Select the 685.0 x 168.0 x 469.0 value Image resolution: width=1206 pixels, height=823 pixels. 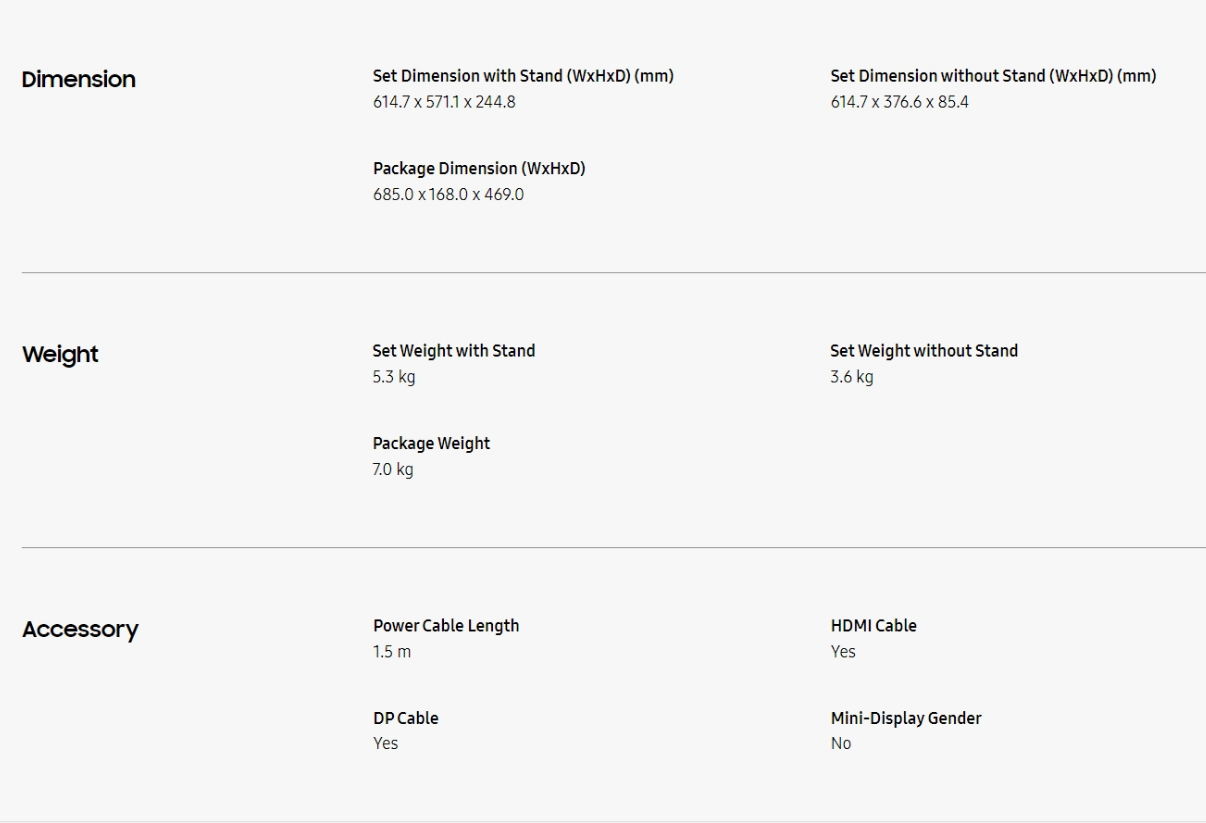448,195
